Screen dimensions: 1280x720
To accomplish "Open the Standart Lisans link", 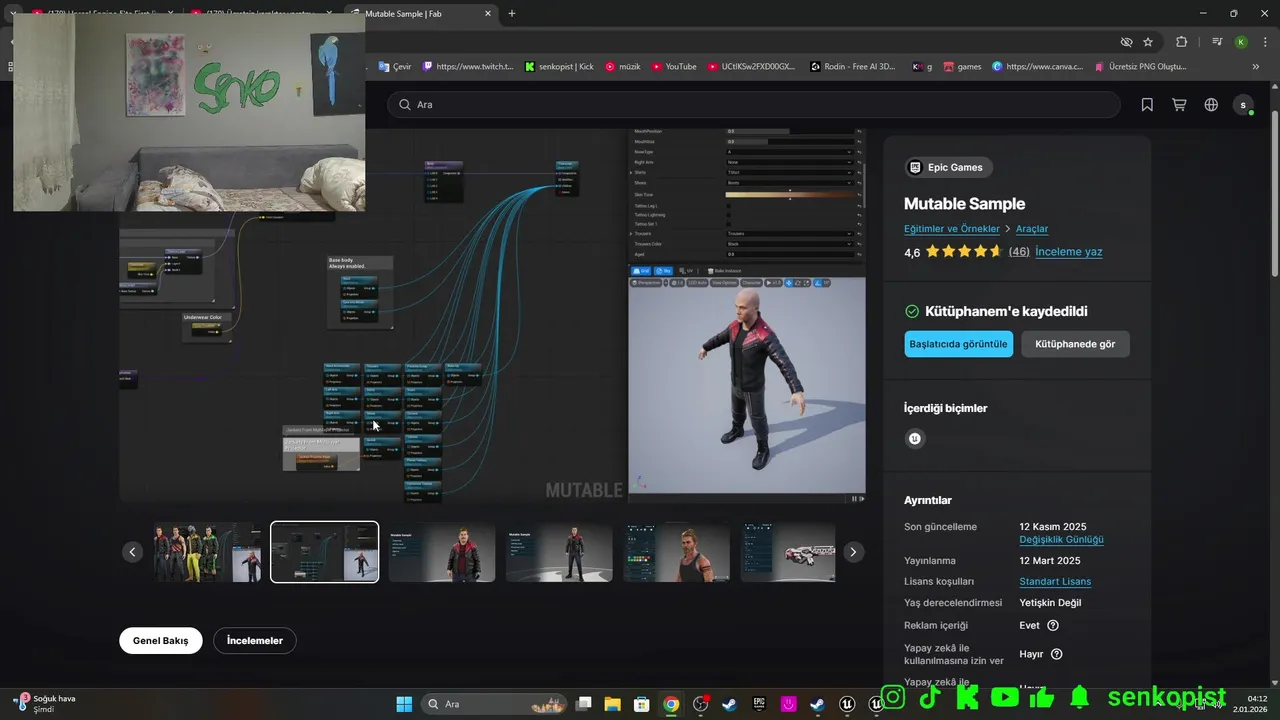I will pos(1055,582).
